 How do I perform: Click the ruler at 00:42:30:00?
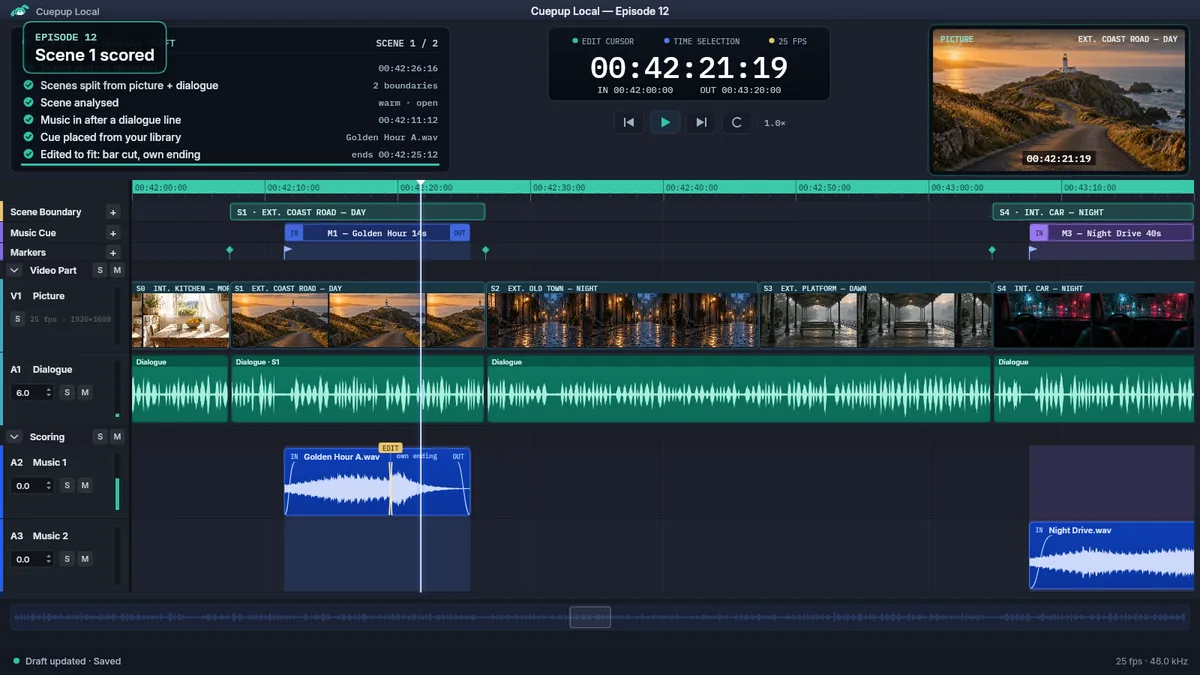coord(558,187)
